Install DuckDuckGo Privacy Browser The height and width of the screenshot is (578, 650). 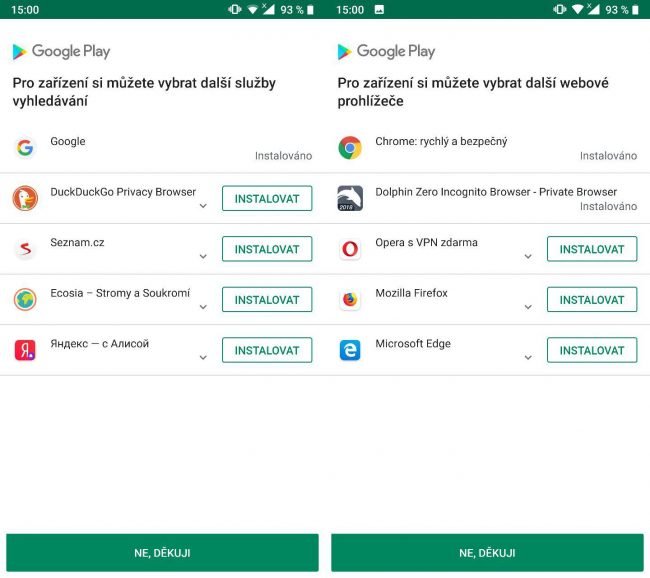coord(267,199)
